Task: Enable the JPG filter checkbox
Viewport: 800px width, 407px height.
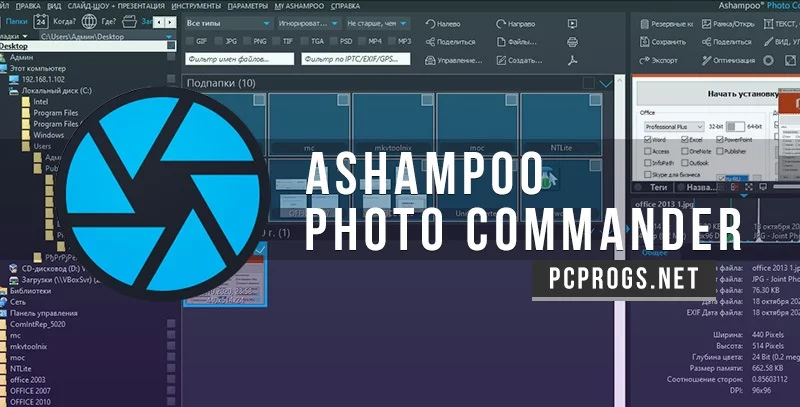Action: click(219, 41)
